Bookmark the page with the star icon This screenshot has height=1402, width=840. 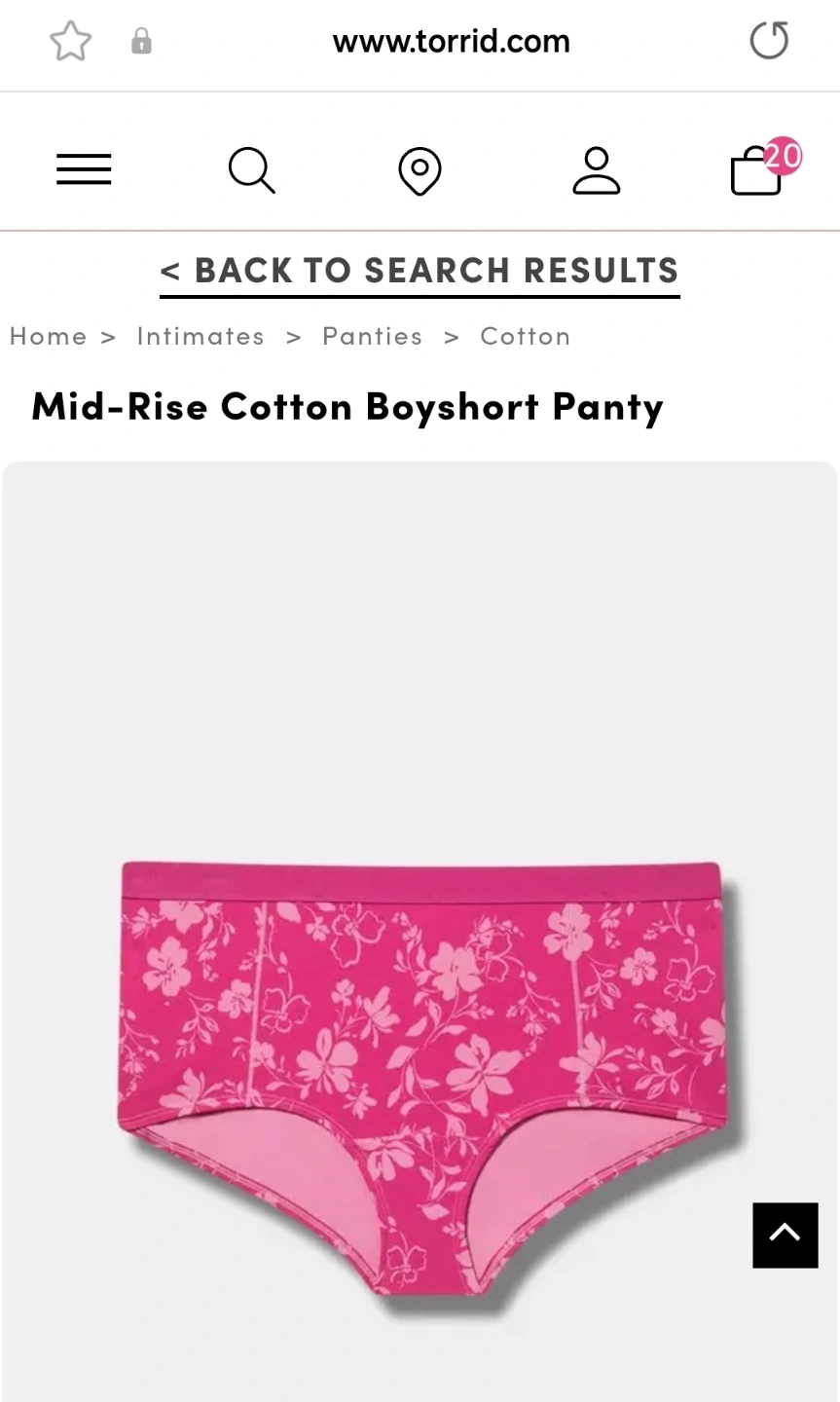[70, 42]
